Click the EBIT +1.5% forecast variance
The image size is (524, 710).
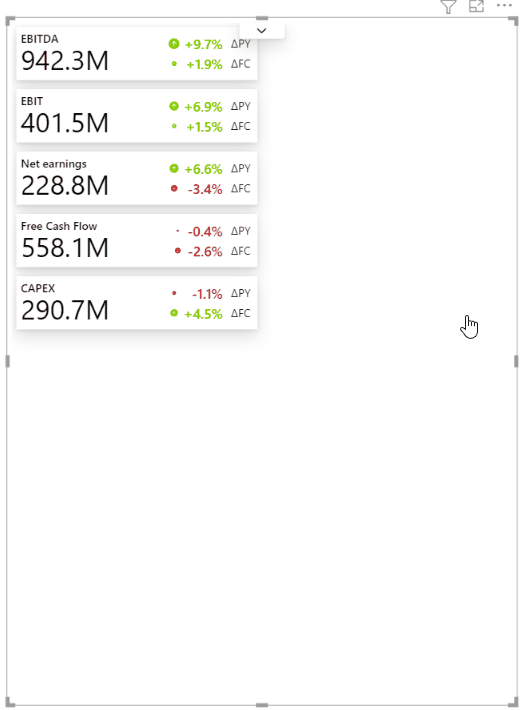[x=204, y=127]
